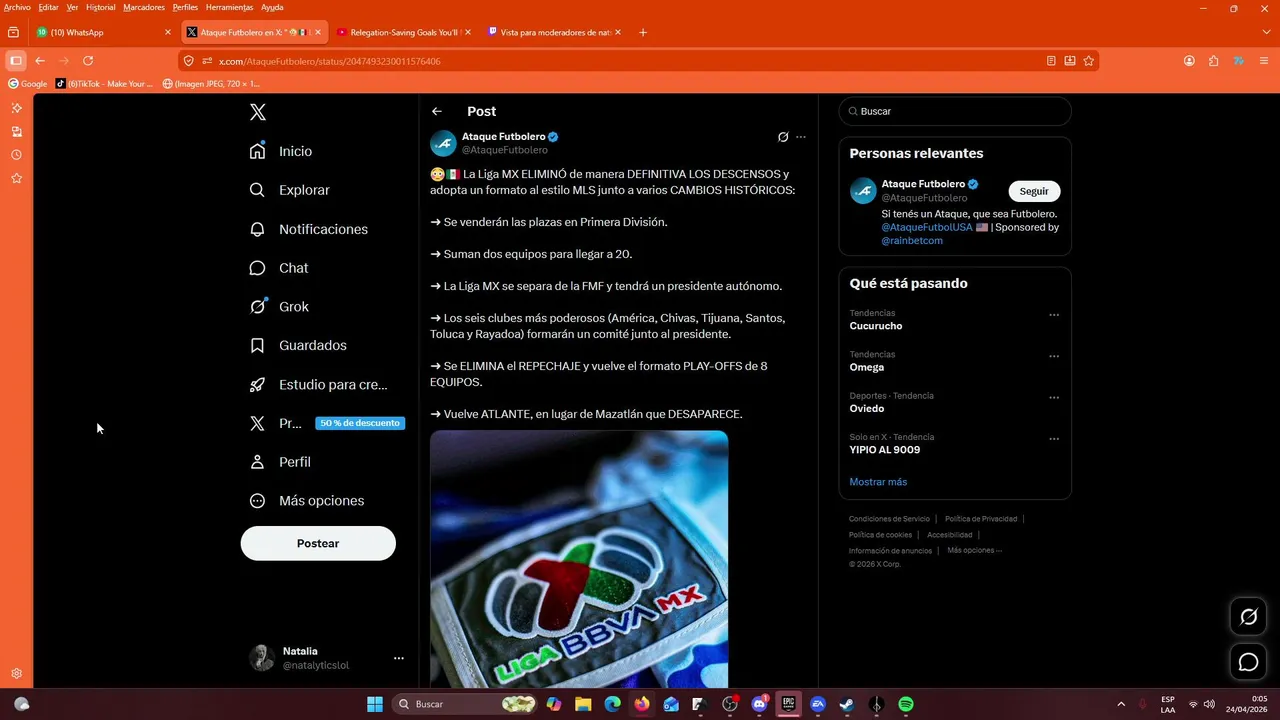This screenshot has height=720, width=1280.
Task: Open the Liga BBVA MX post image
Action: point(579,559)
